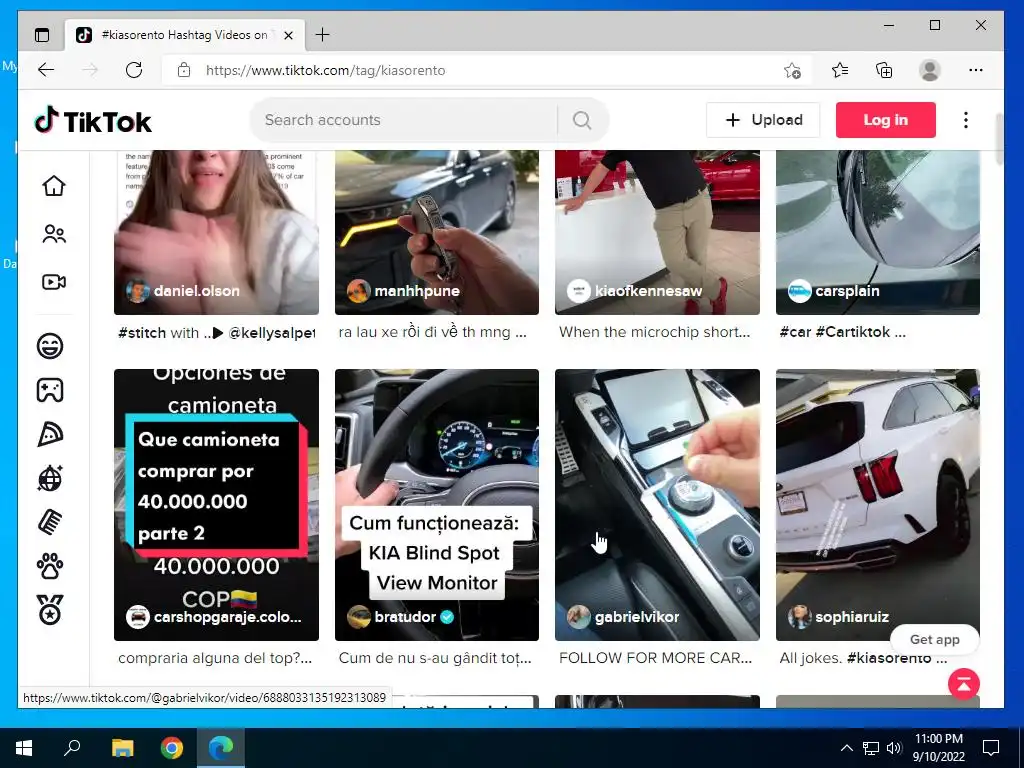Open kiaofkennesaw video thumbnail
This screenshot has height=768, width=1024.
657,232
